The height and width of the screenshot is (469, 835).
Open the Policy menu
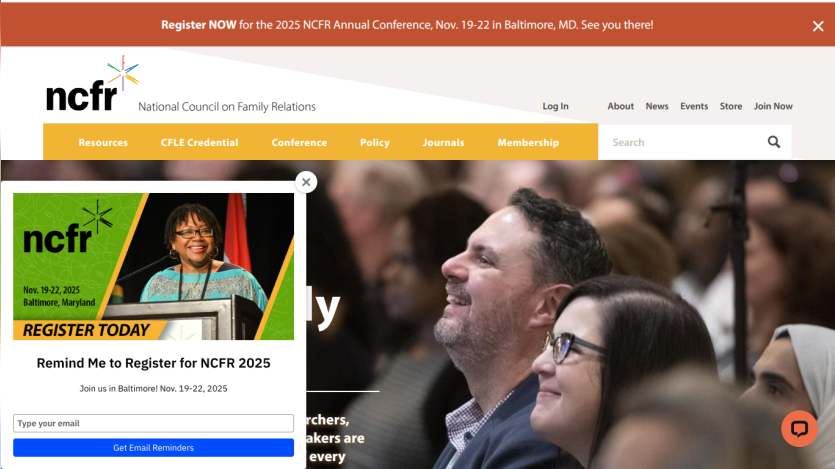[375, 143]
